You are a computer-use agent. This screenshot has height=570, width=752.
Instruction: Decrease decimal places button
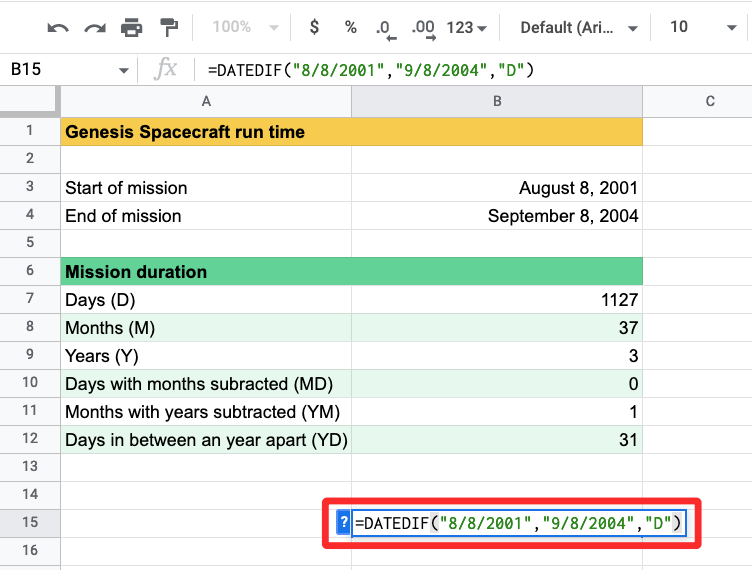click(x=384, y=27)
